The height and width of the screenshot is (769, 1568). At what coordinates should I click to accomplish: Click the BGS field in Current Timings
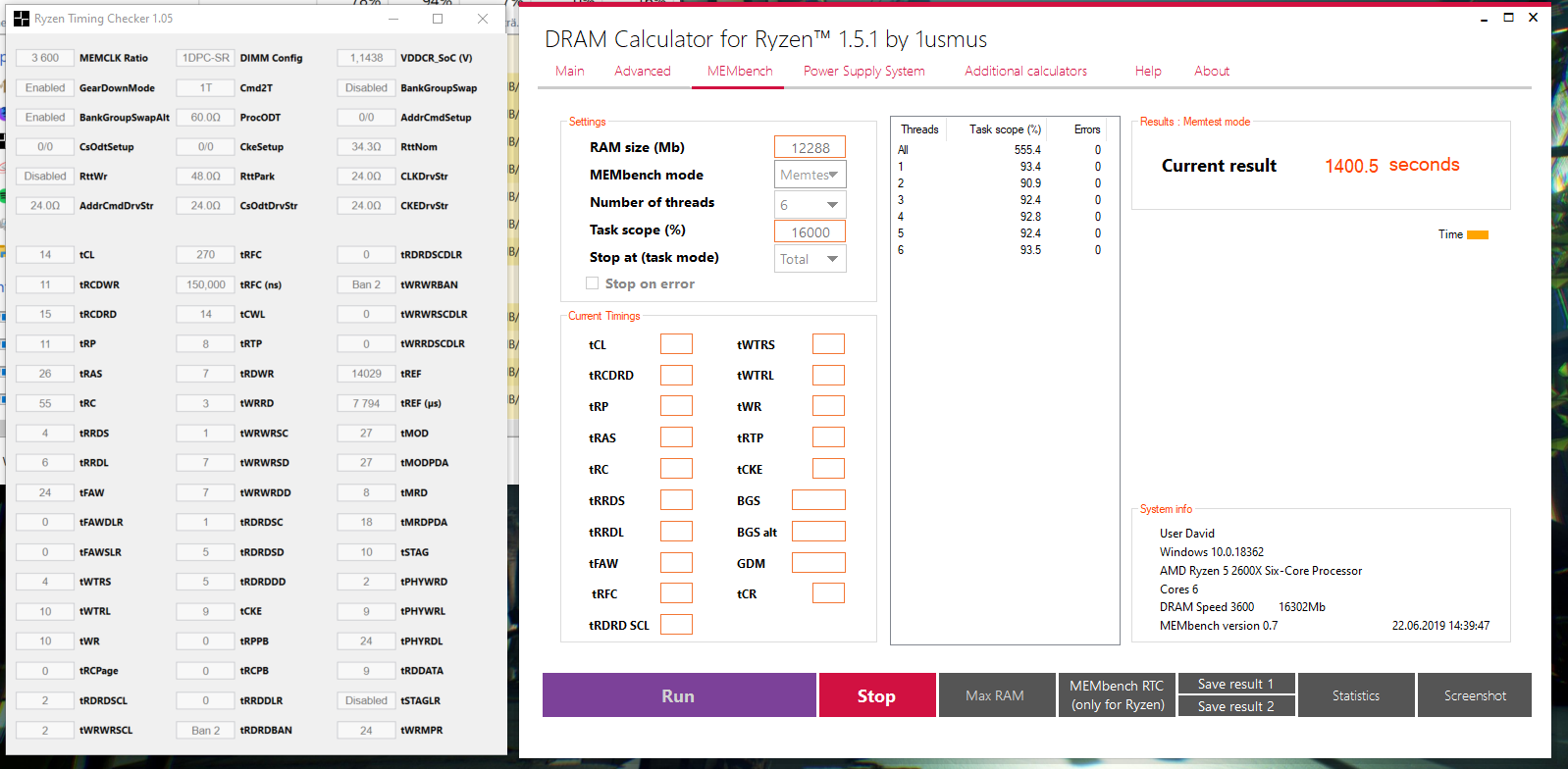(818, 500)
